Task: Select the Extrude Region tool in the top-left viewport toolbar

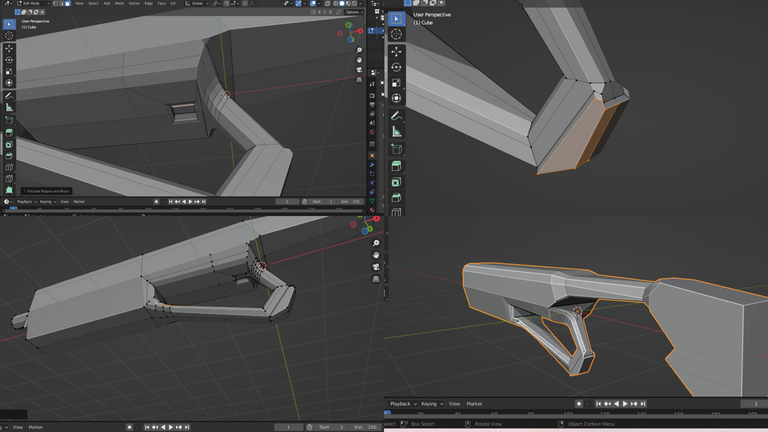Action: click(9, 133)
